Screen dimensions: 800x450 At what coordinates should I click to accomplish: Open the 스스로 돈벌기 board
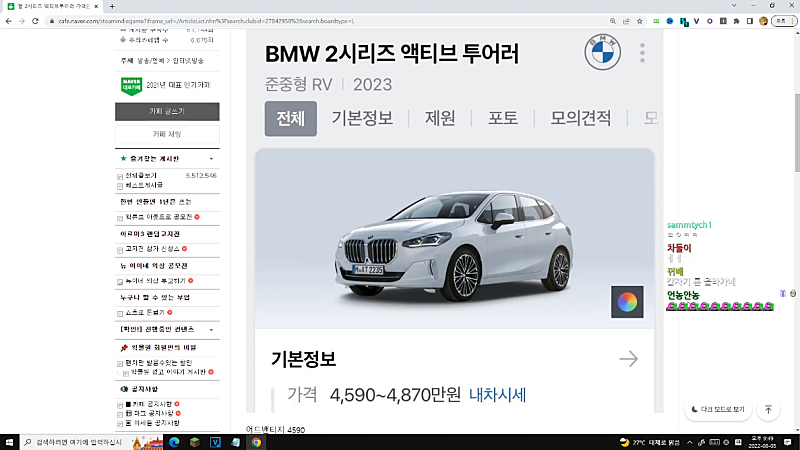pos(145,312)
